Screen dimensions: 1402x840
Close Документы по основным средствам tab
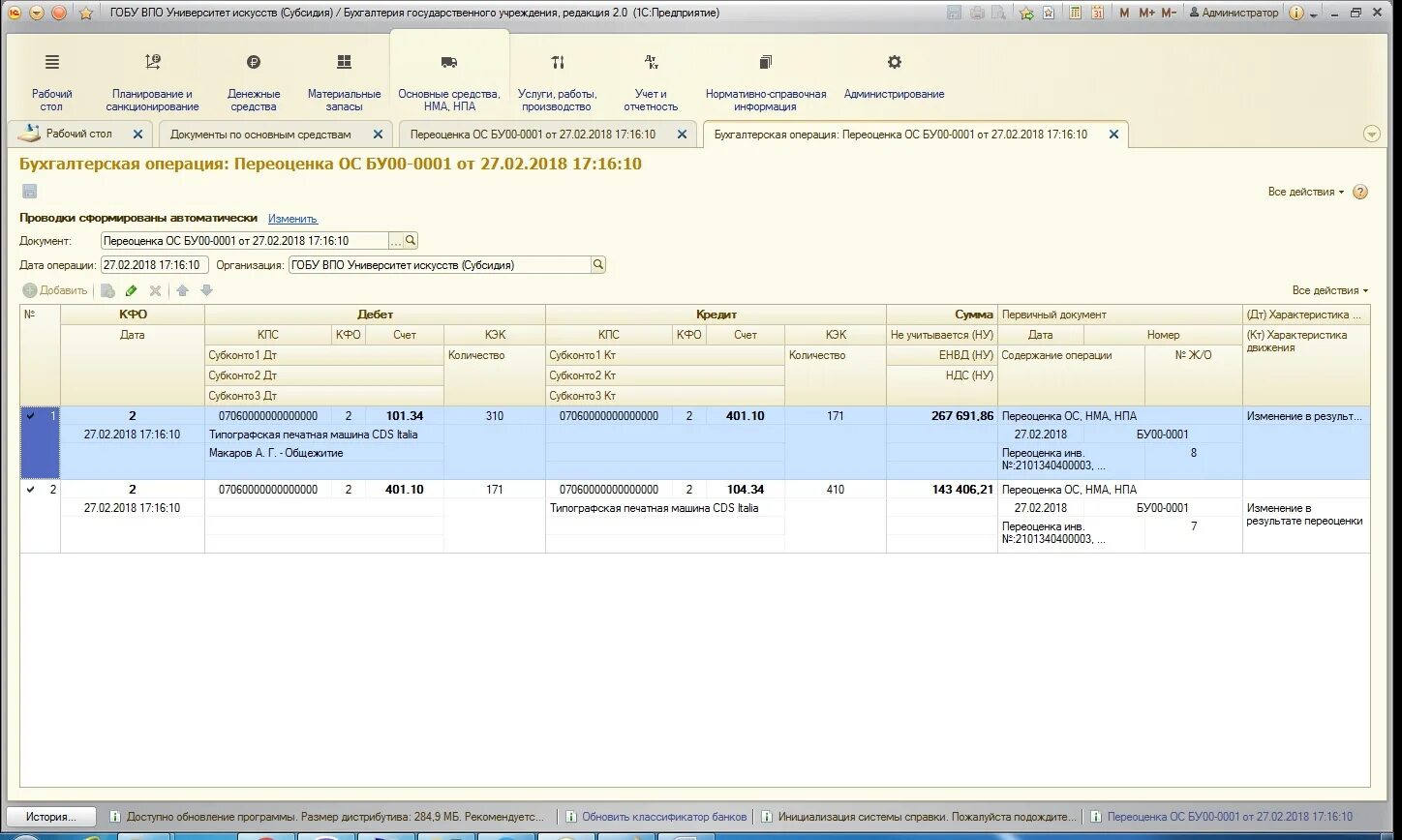[x=378, y=135]
